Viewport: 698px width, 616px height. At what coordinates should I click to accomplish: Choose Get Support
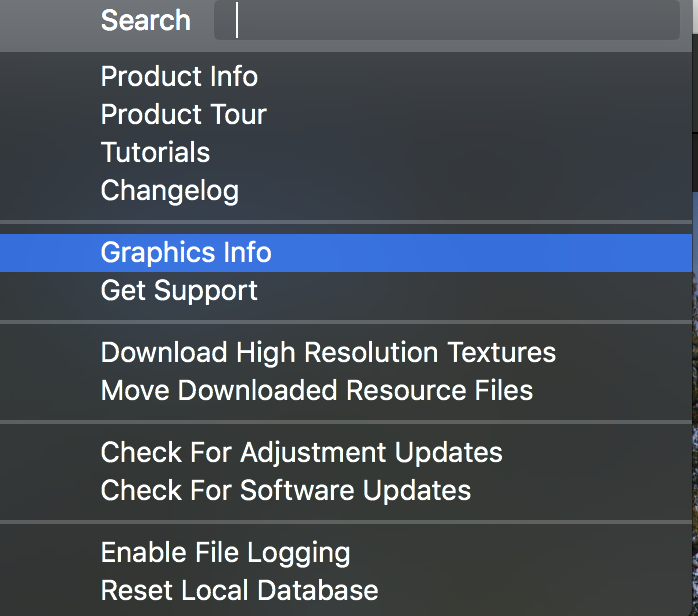(346, 291)
